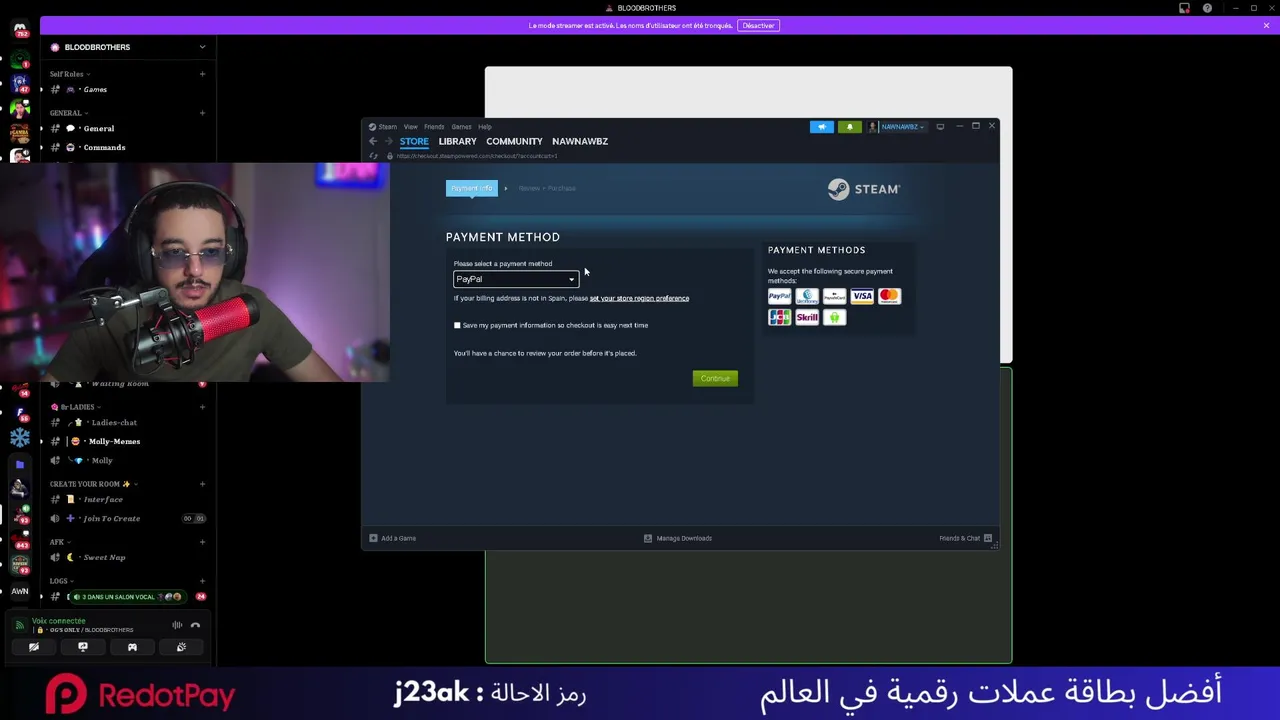
Task: Click the Steam back navigation arrow
Action: point(373,141)
